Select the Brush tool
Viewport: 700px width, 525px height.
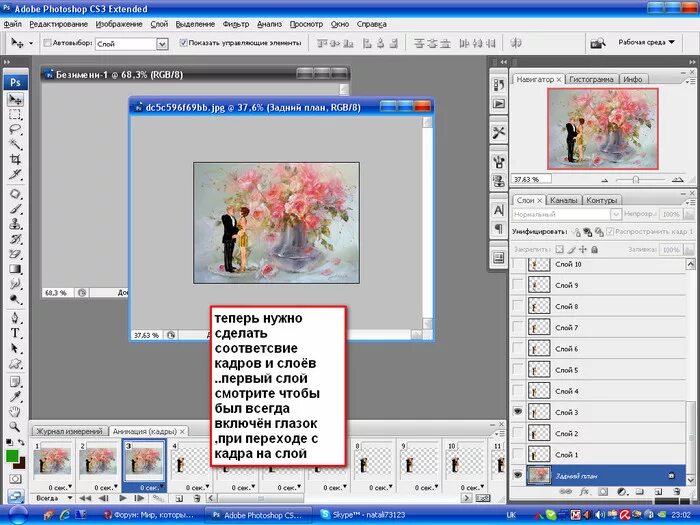point(15,209)
